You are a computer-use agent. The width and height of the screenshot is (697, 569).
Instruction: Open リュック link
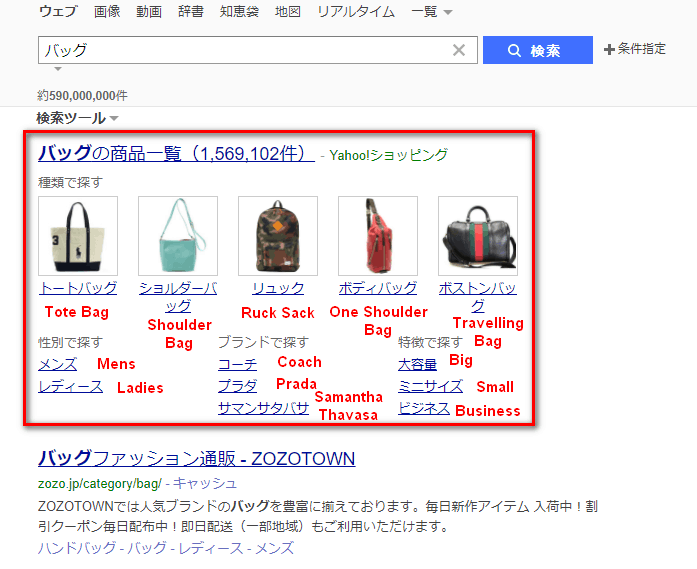(278, 288)
